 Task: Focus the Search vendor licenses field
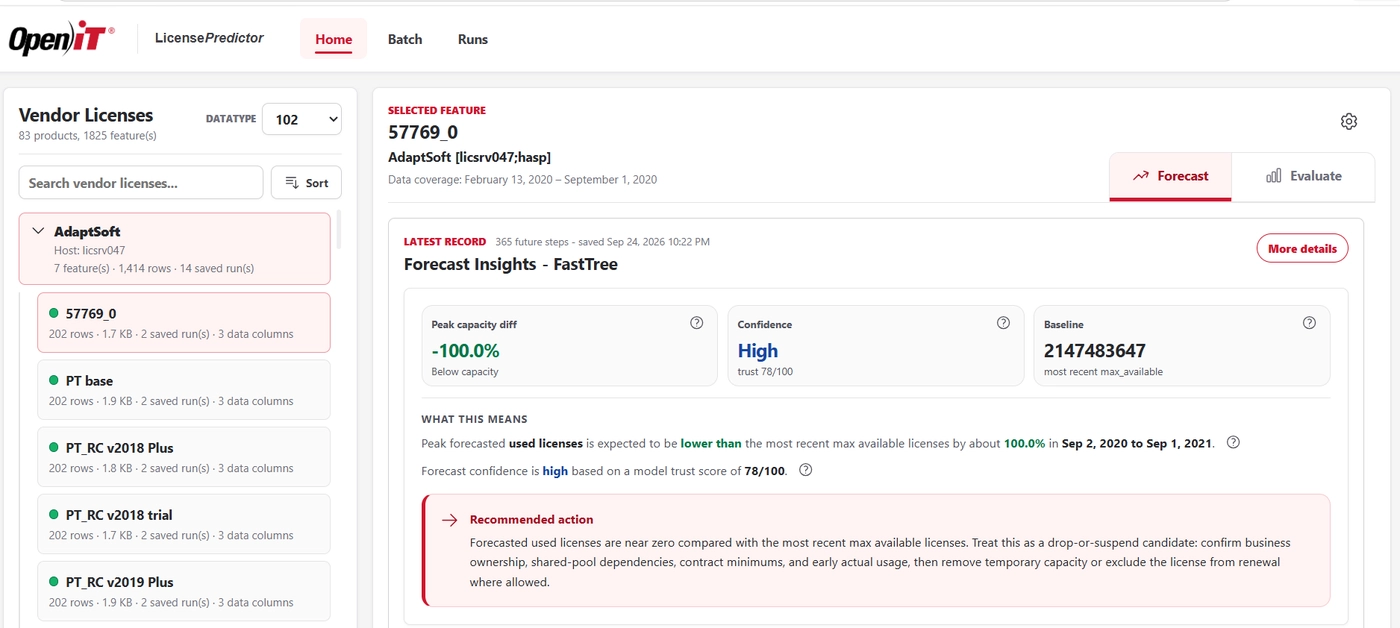141,183
